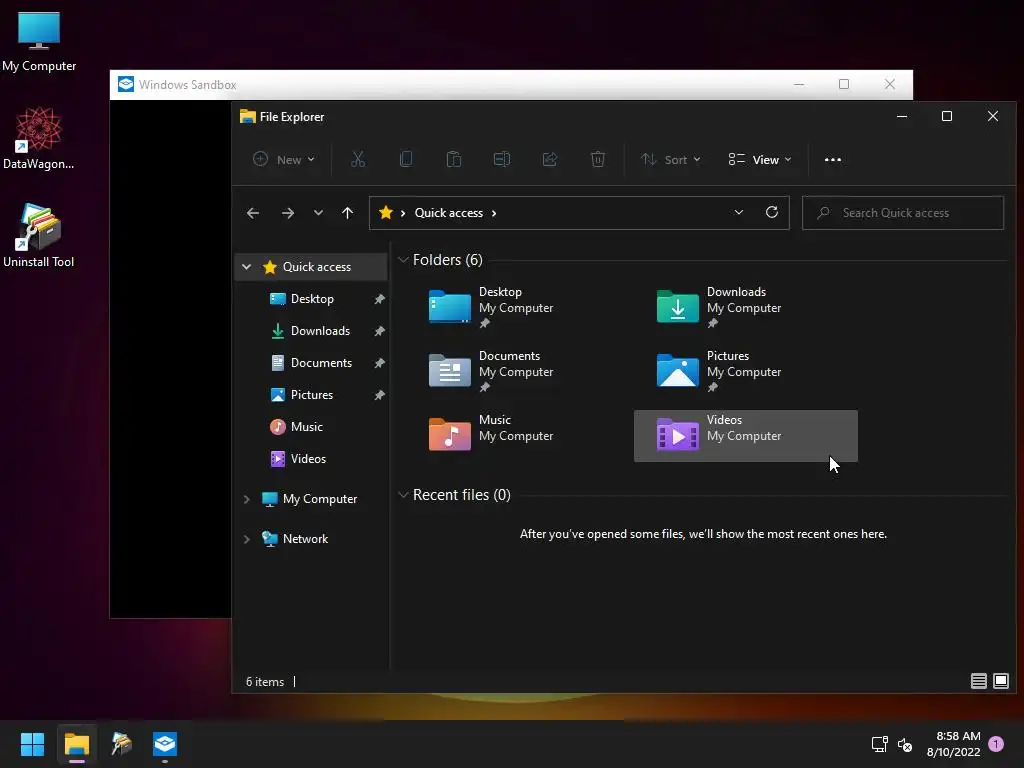Select the Videos folder tile
Screen dimensions: 1024x768
pyautogui.click(x=746, y=436)
